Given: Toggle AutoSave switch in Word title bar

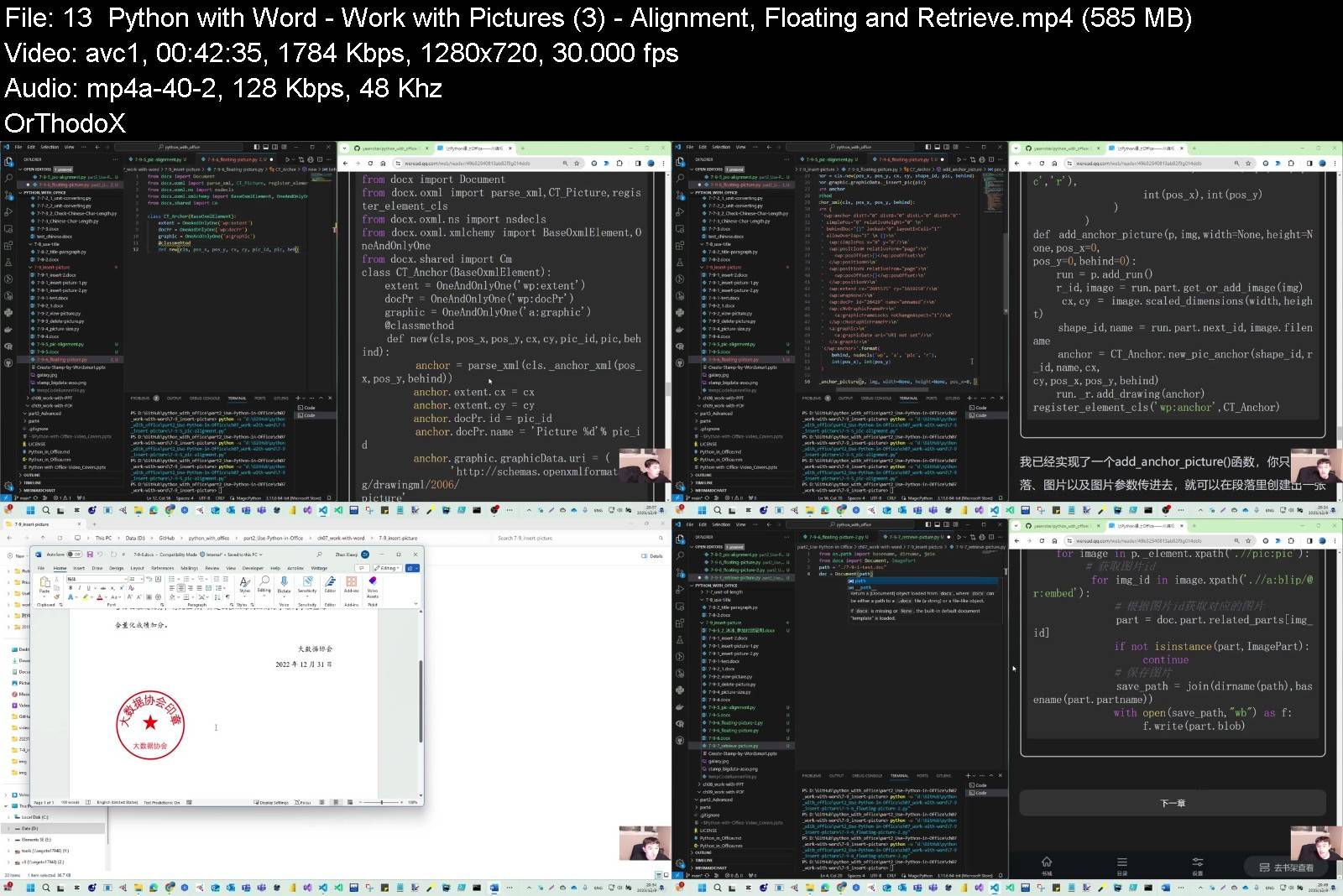Looking at the screenshot, I should (x=74, y=555).
